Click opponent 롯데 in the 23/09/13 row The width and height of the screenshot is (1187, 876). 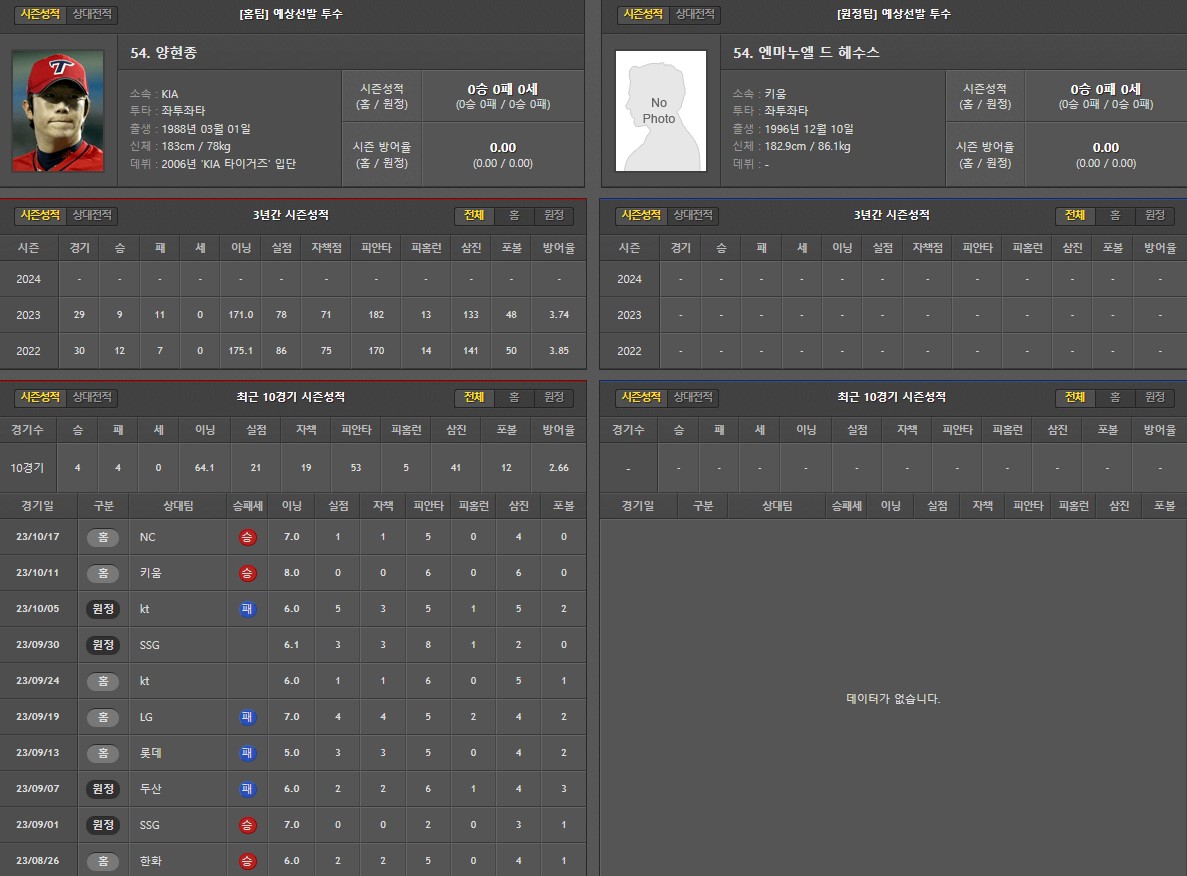(x=151, y=753)
